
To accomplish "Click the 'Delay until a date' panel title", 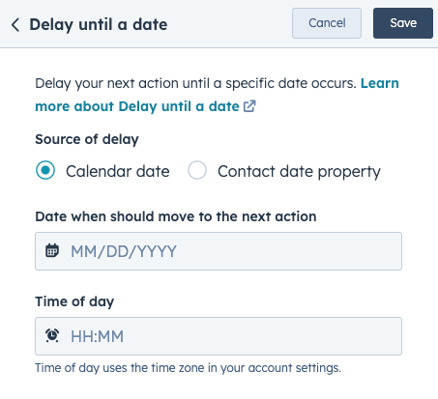I will [x=98, y=25].
